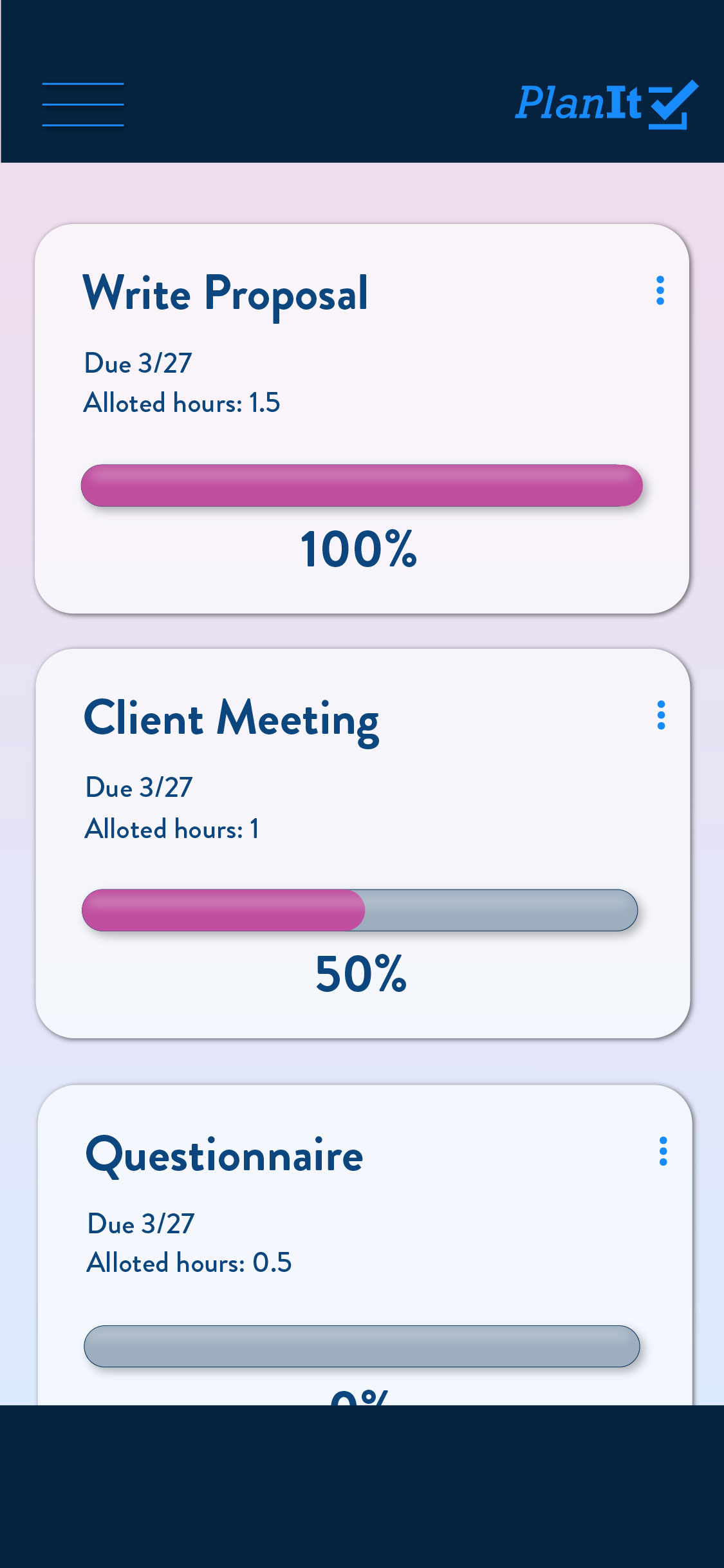The width and height of the screenshot is (724, 1568).
Task: Tap the 50% completion label
Action: (x=361, y=974)
